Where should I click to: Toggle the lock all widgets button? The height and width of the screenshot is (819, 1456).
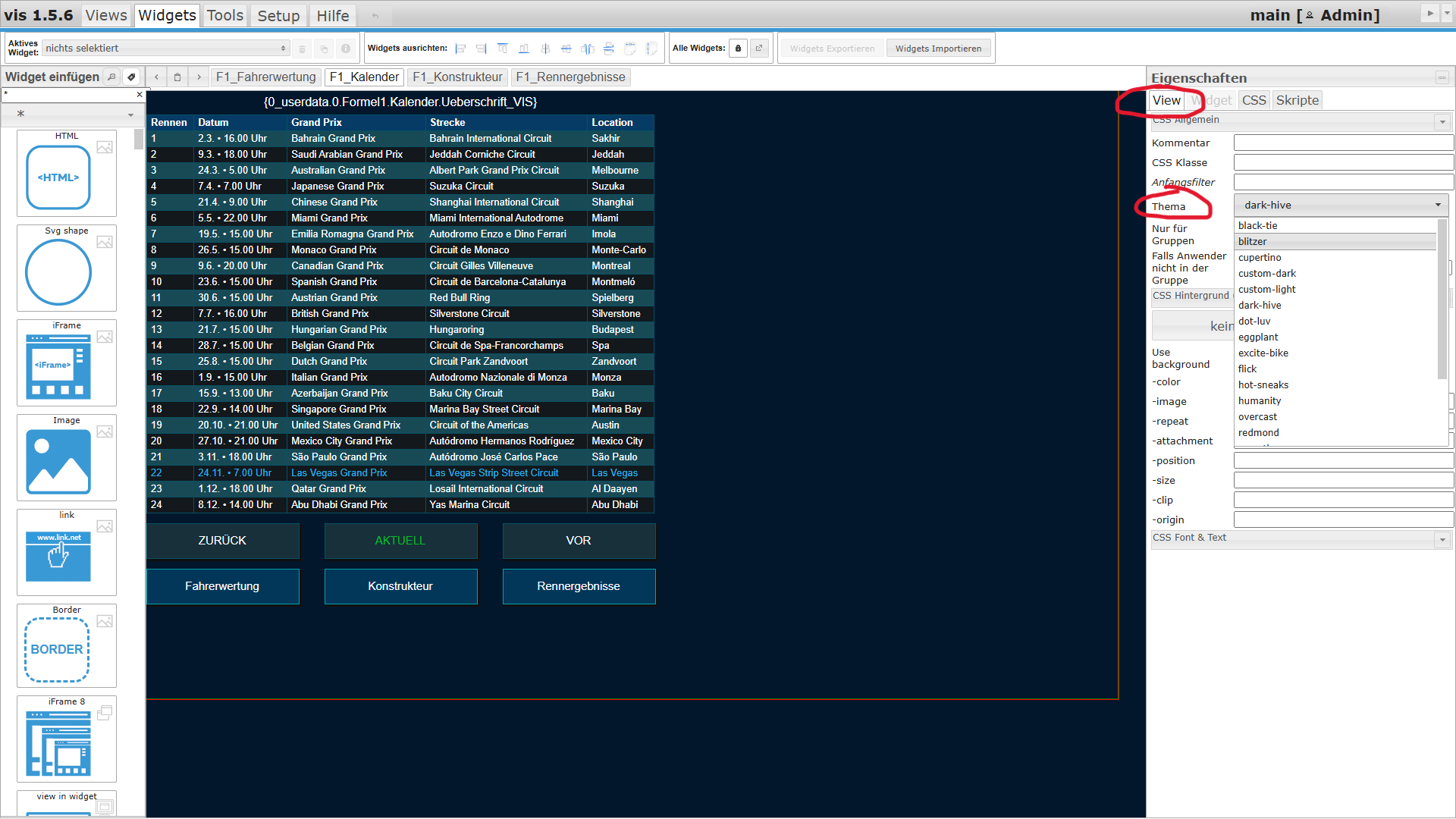pyautogui.click(x=739, y=49)
